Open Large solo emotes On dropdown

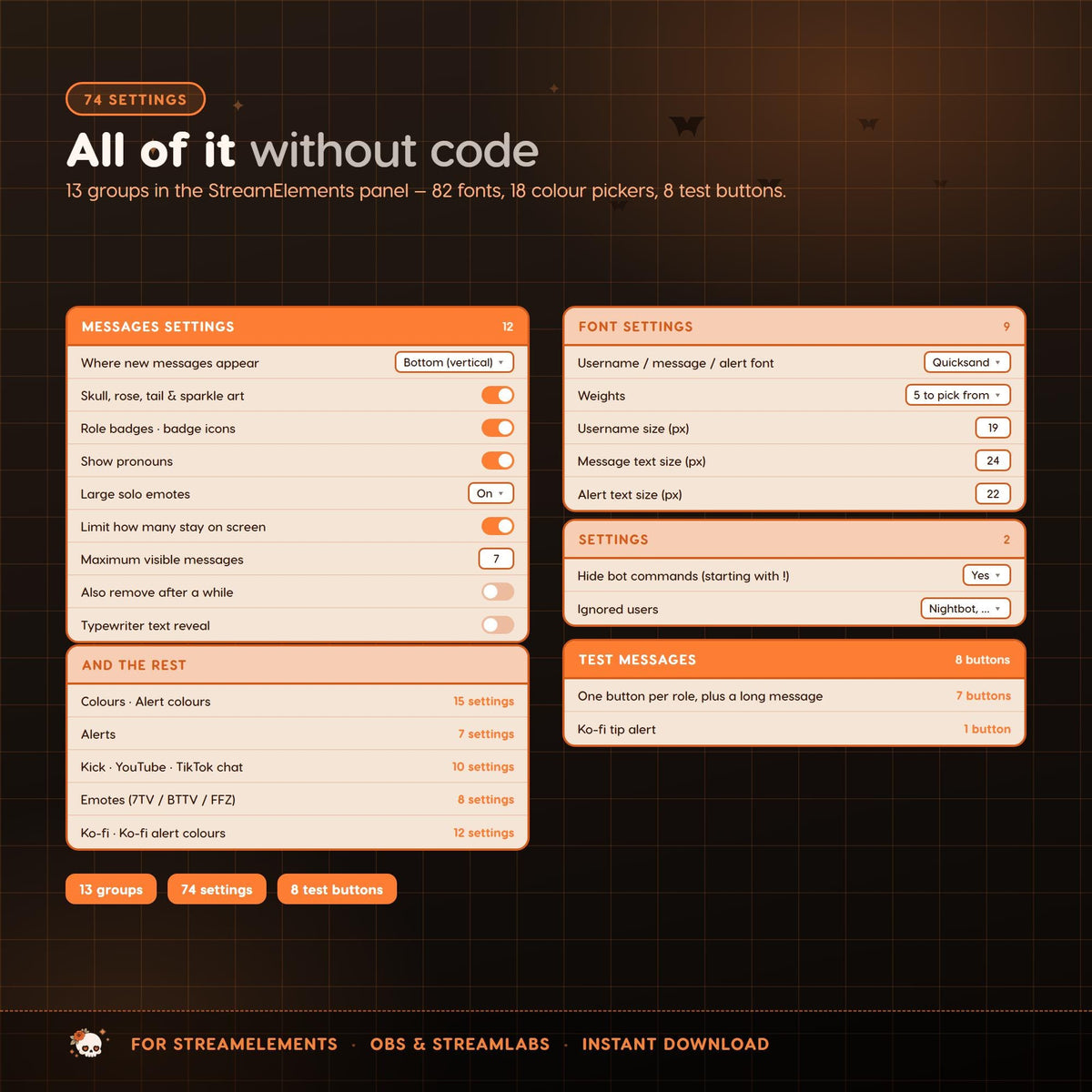(490, 493)
